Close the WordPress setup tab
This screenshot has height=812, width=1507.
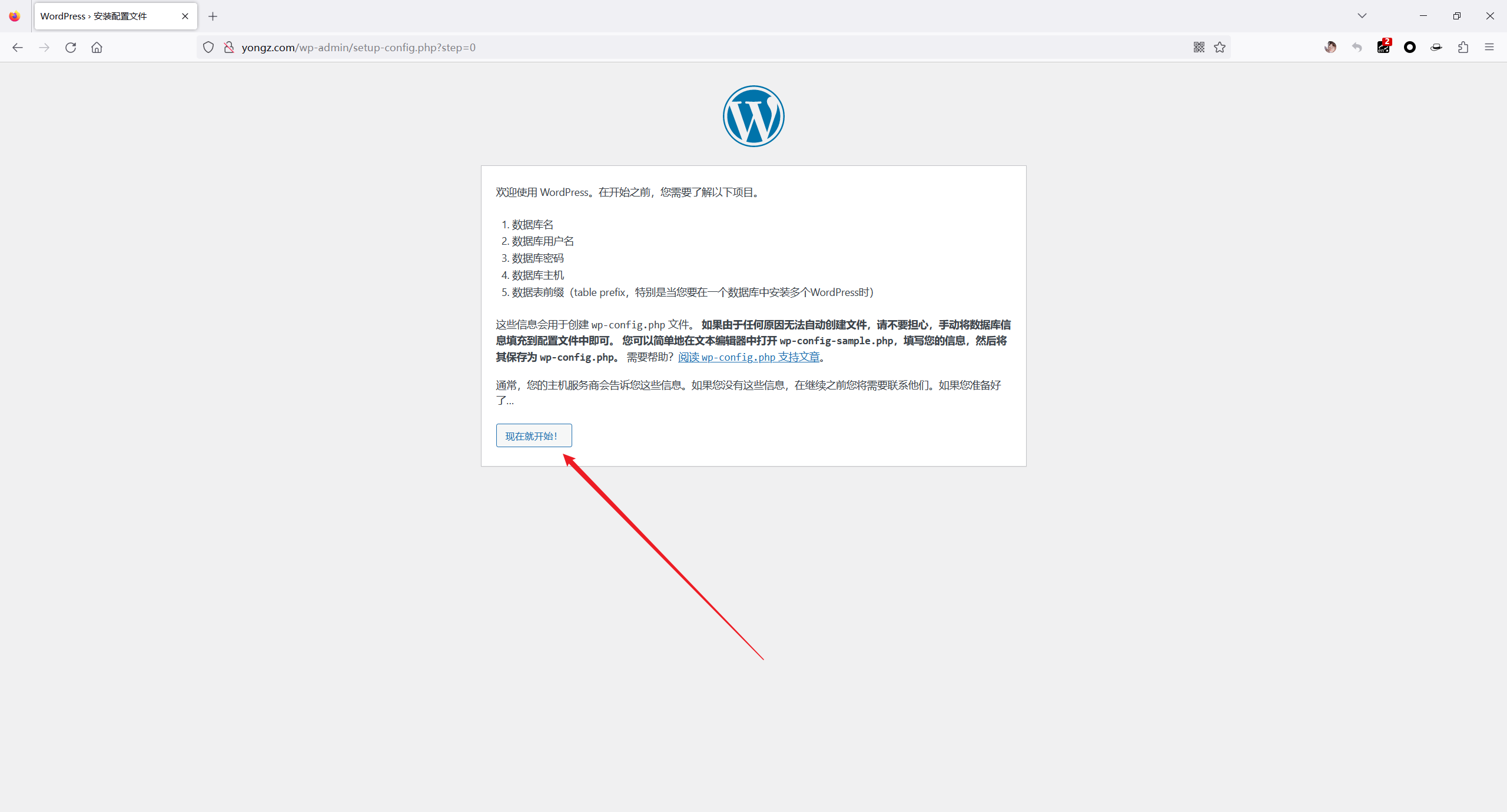[185, 16]
